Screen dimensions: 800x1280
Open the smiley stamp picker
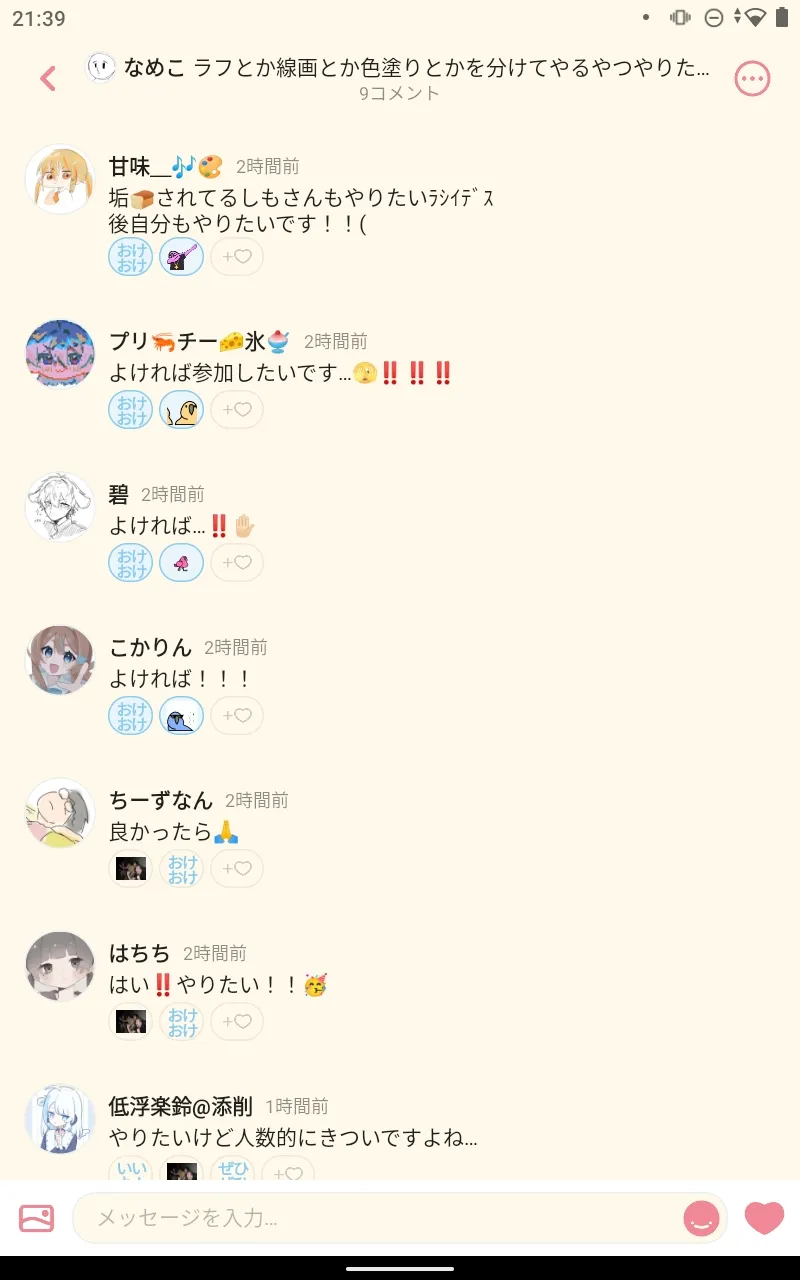[701, 1218]
